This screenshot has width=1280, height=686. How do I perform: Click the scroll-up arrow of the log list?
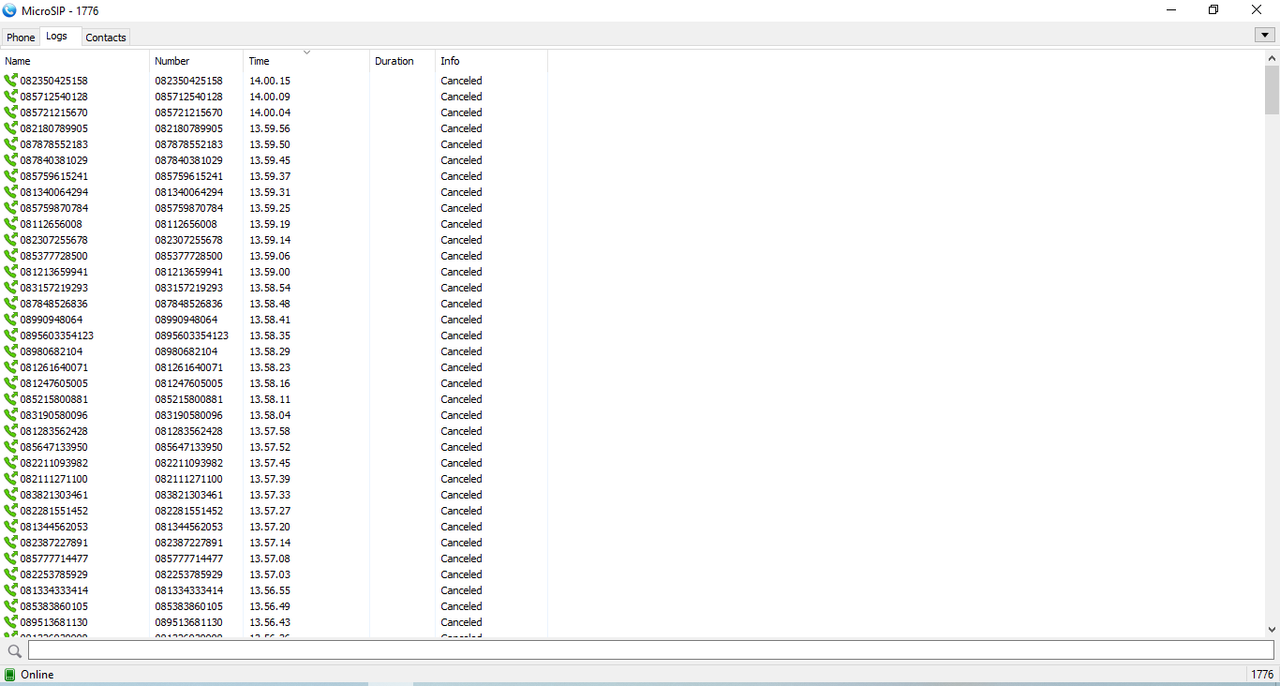pos(1272,59)
